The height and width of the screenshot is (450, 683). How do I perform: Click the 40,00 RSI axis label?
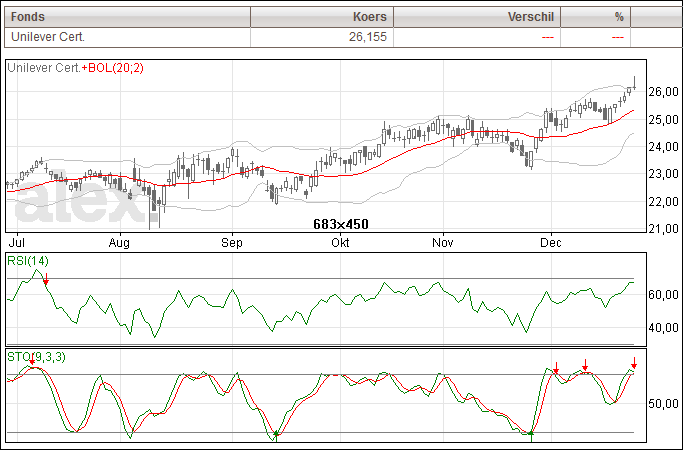663,328
